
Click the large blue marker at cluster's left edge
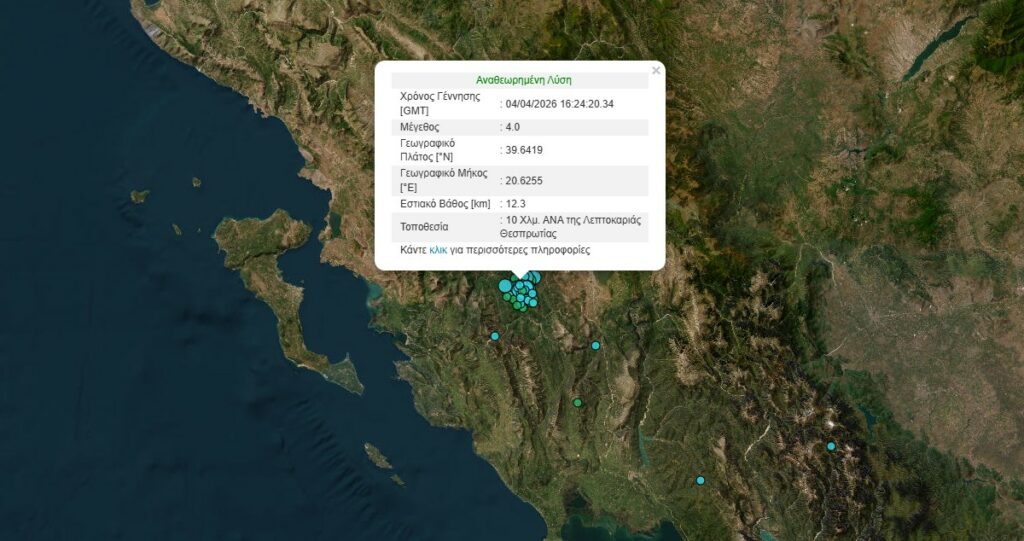pos(505,286)
